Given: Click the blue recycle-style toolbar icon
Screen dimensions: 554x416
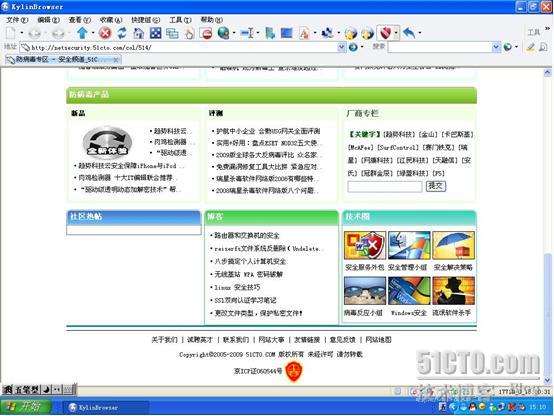Looking at the screenshot, I should (327, 33).
